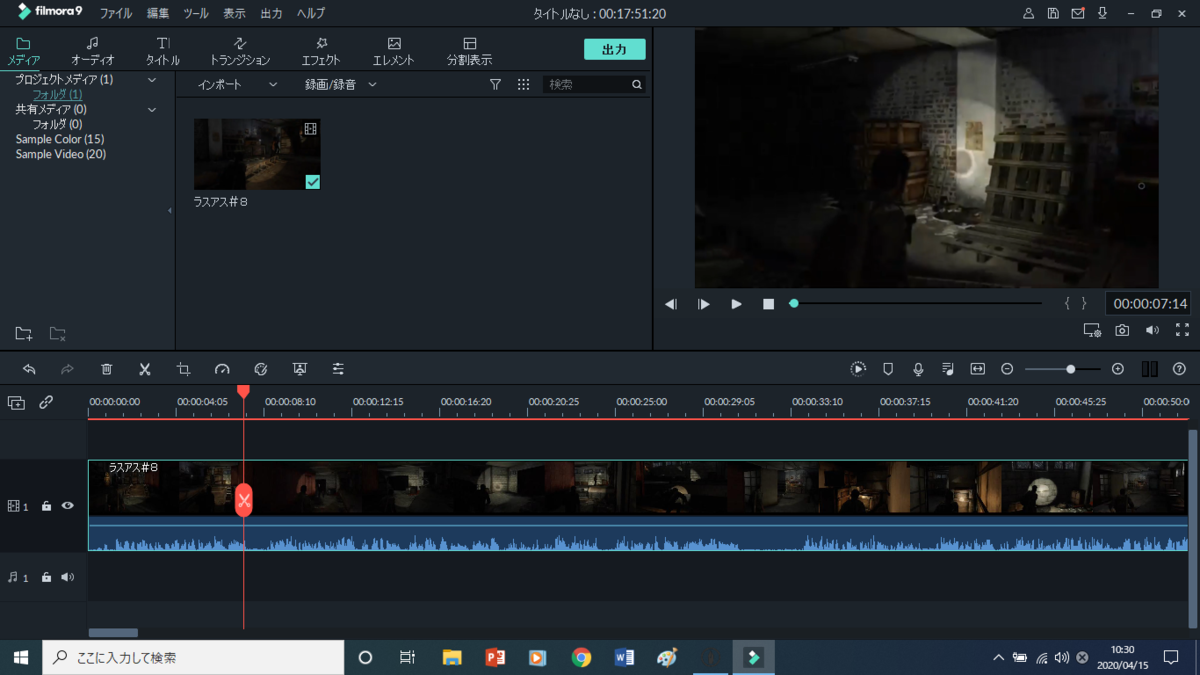The image size is (1200, 675).
Task: Filter media with the funnel icon
Action: coord(495,85)
